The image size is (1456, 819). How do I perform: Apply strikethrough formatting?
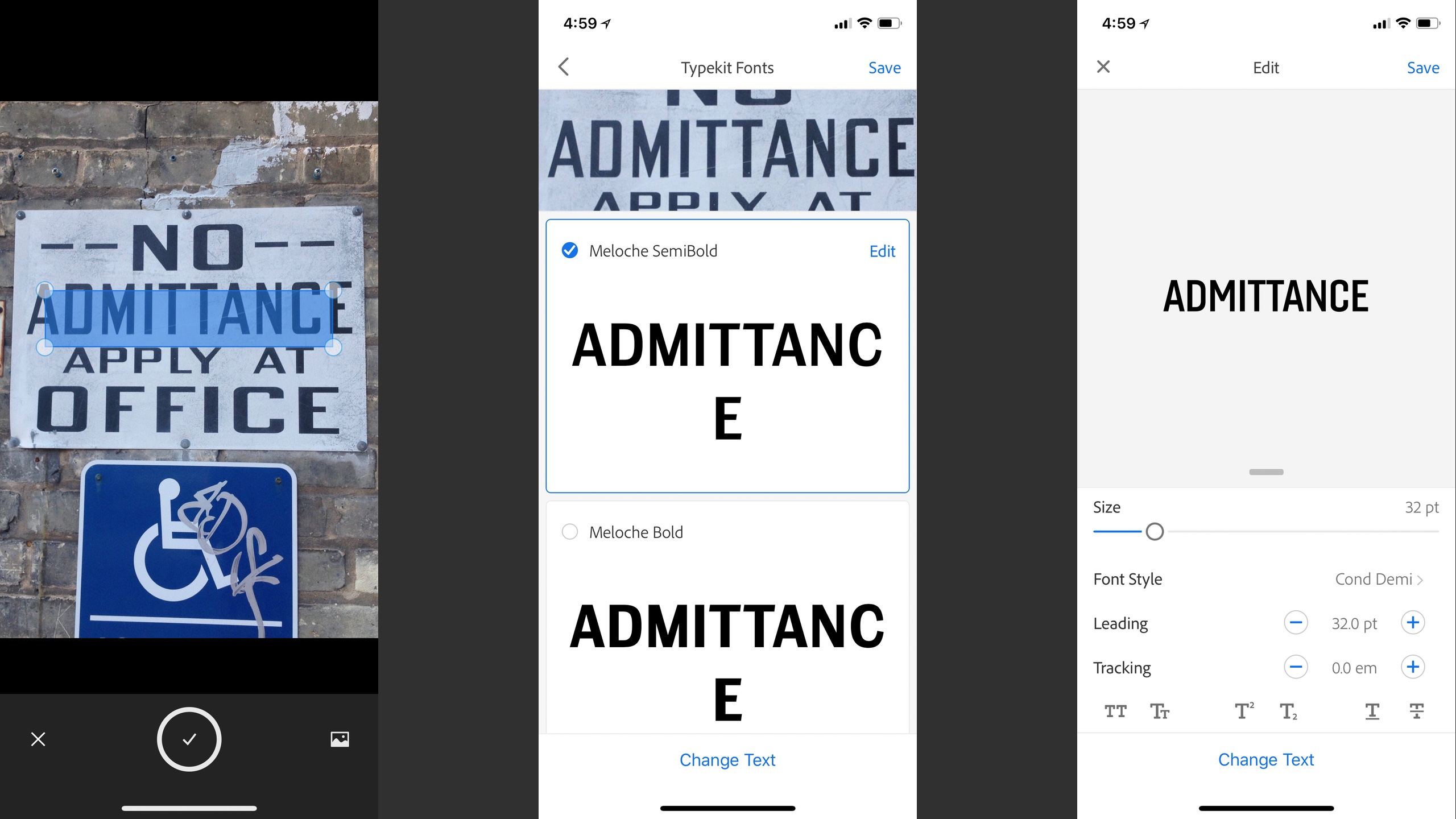click(x=1416, y=711)
